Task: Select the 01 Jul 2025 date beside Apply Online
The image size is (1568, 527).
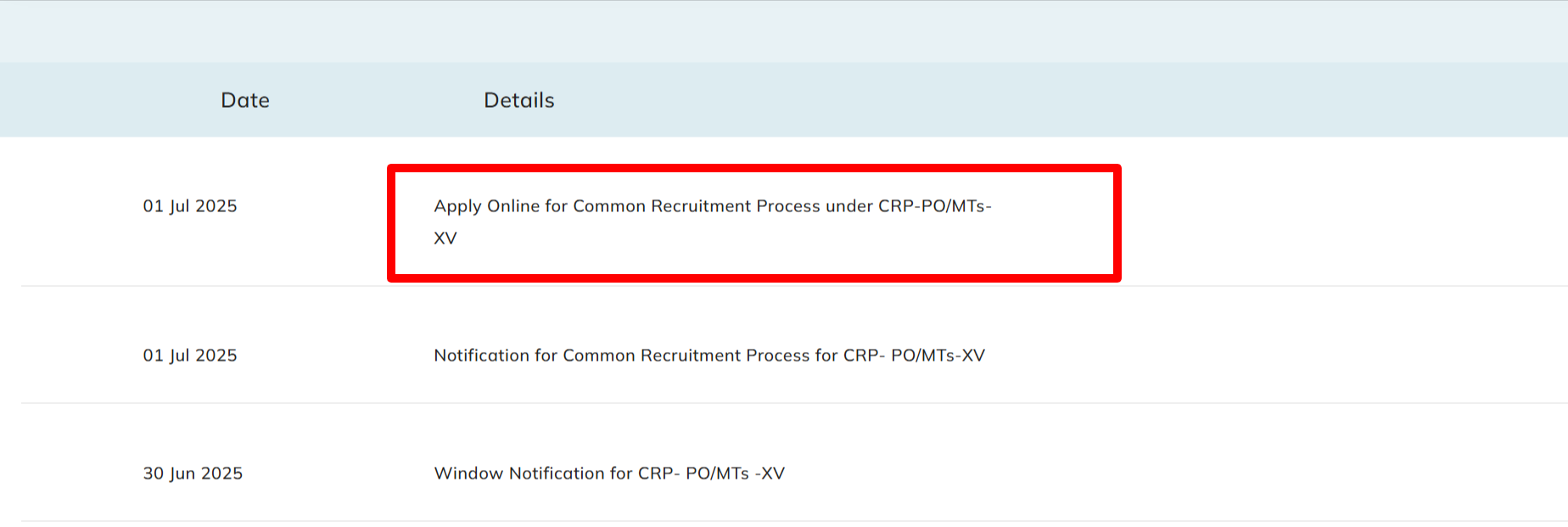Action: click(x=190, y=206)
